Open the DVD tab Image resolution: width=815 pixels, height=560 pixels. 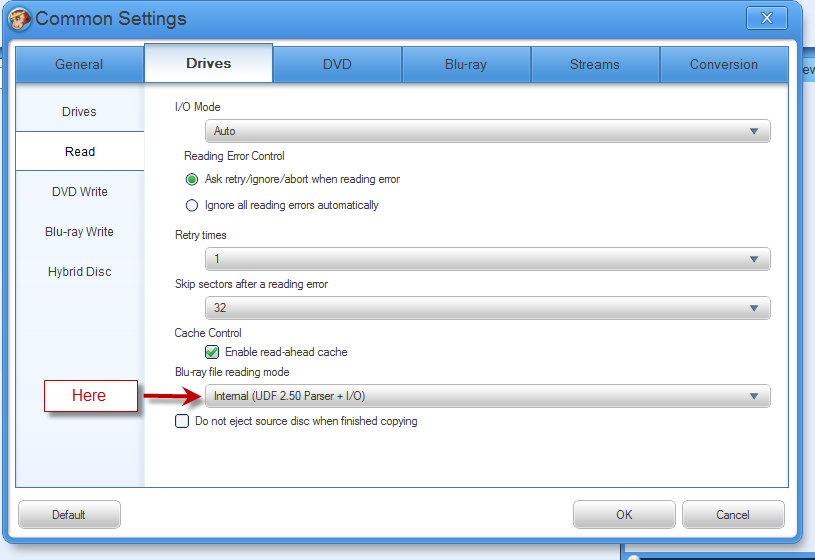[337, 64]
